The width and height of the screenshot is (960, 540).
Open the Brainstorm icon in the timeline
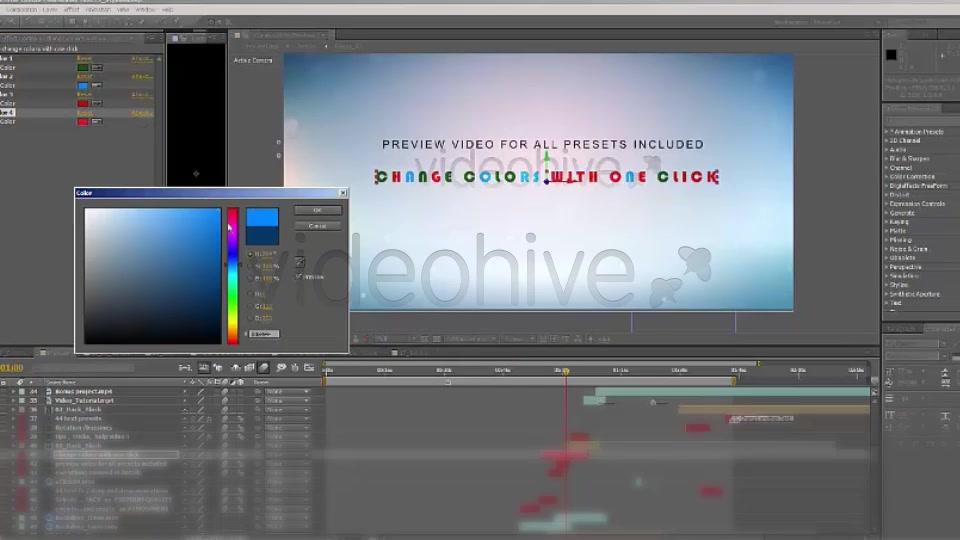[281, 367]
